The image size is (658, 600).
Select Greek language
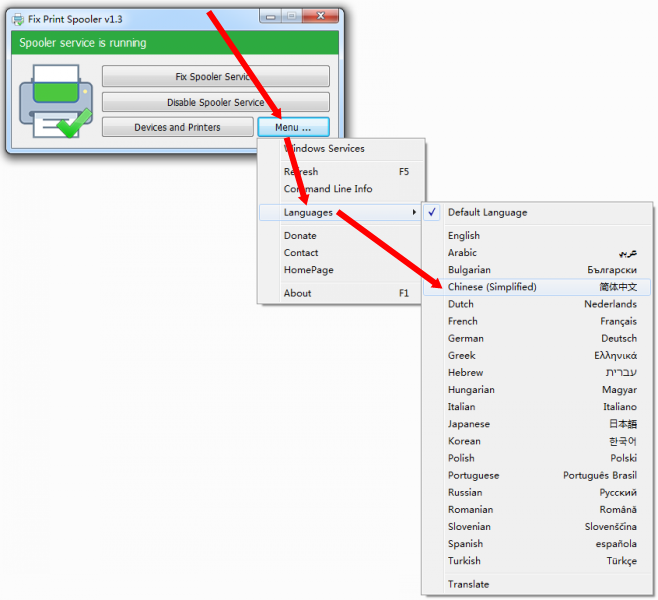tap(537, 356)
